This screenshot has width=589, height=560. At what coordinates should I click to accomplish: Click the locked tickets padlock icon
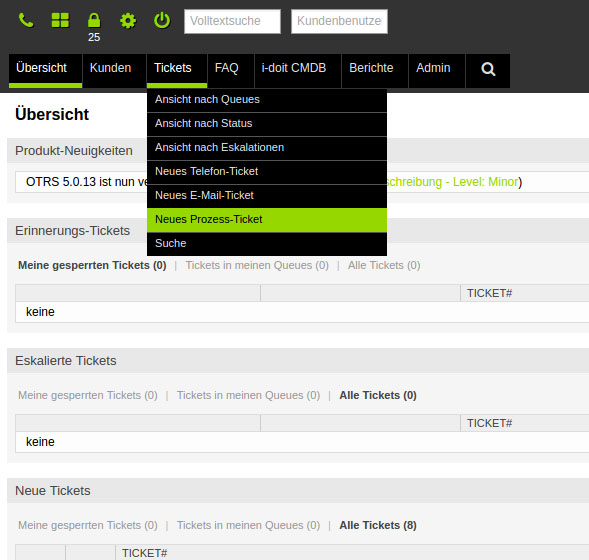pyautogui.click(x=94, y=20)
